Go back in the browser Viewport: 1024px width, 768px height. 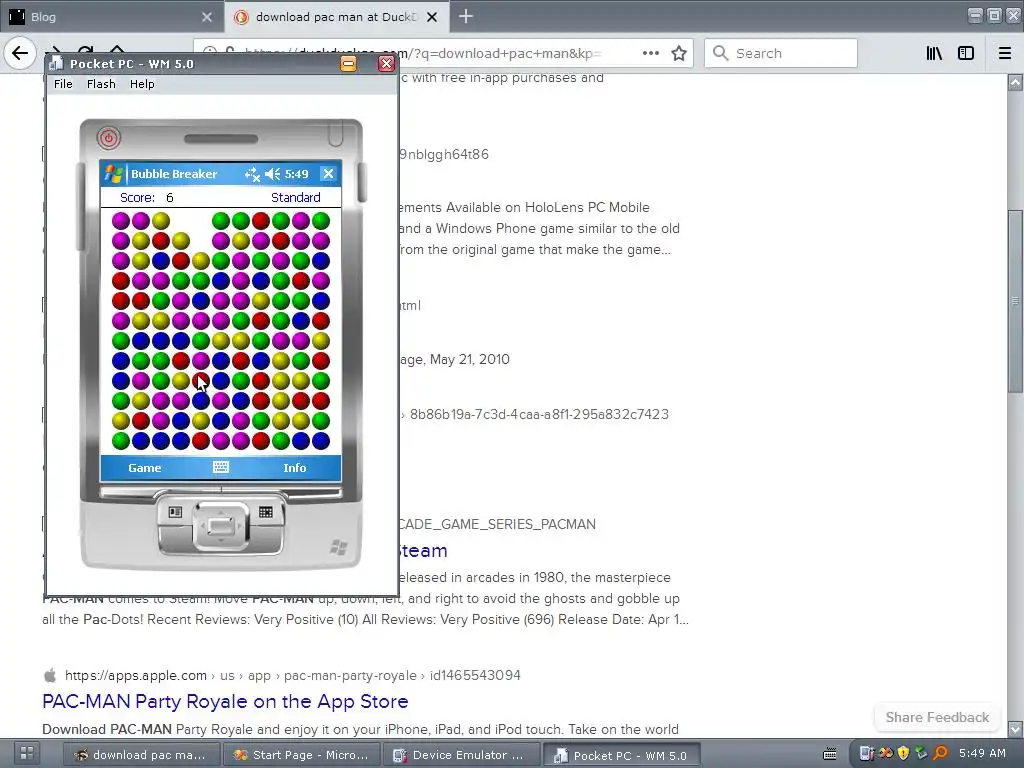[20, 53]
